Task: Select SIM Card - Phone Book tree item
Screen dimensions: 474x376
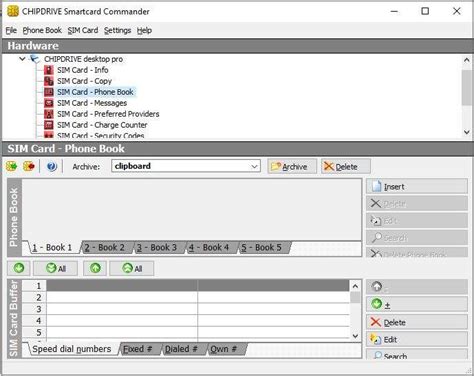Action: (x=95, y=92)
